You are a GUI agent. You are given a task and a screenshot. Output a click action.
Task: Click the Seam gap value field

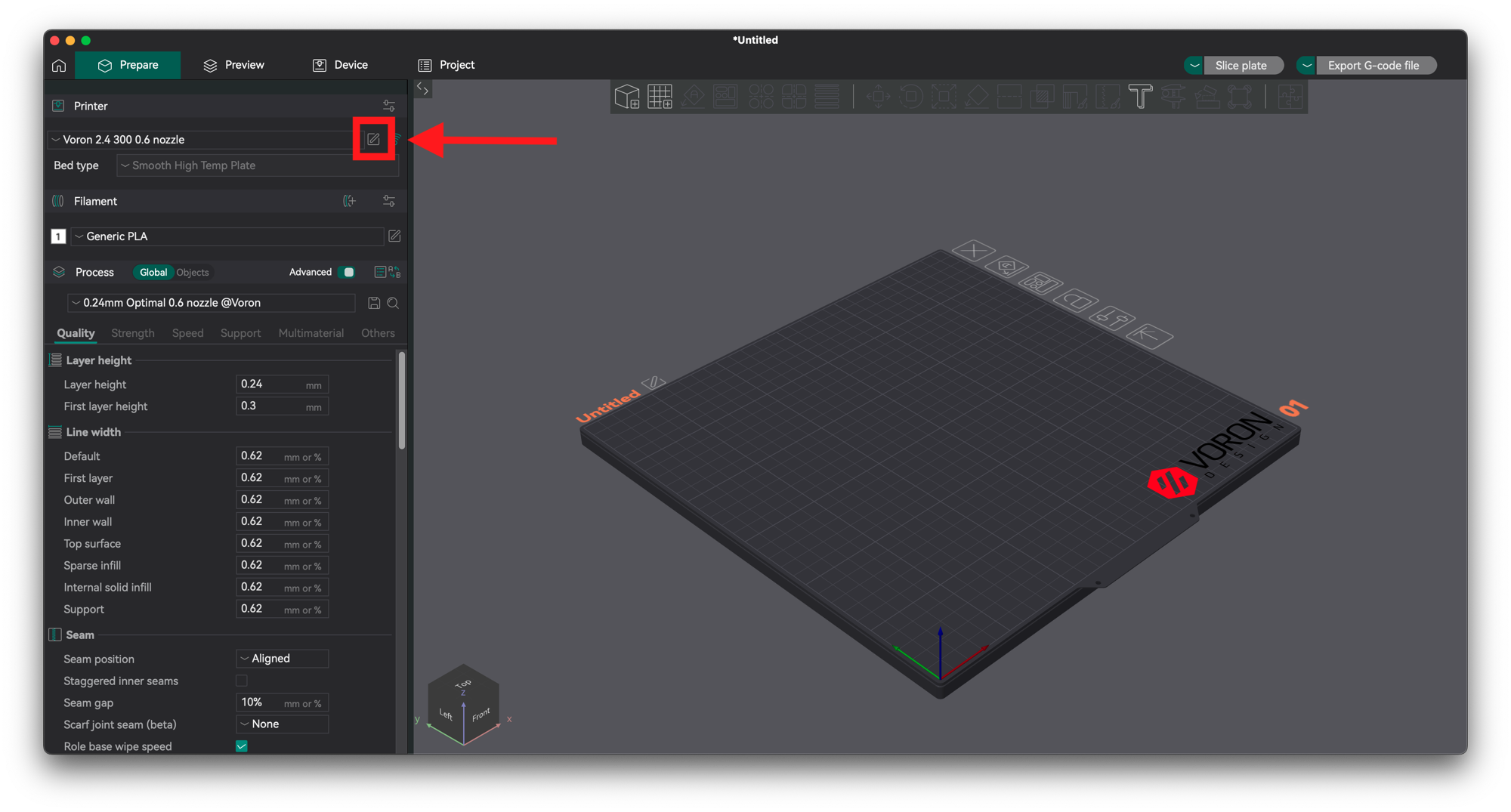[283, 702]
